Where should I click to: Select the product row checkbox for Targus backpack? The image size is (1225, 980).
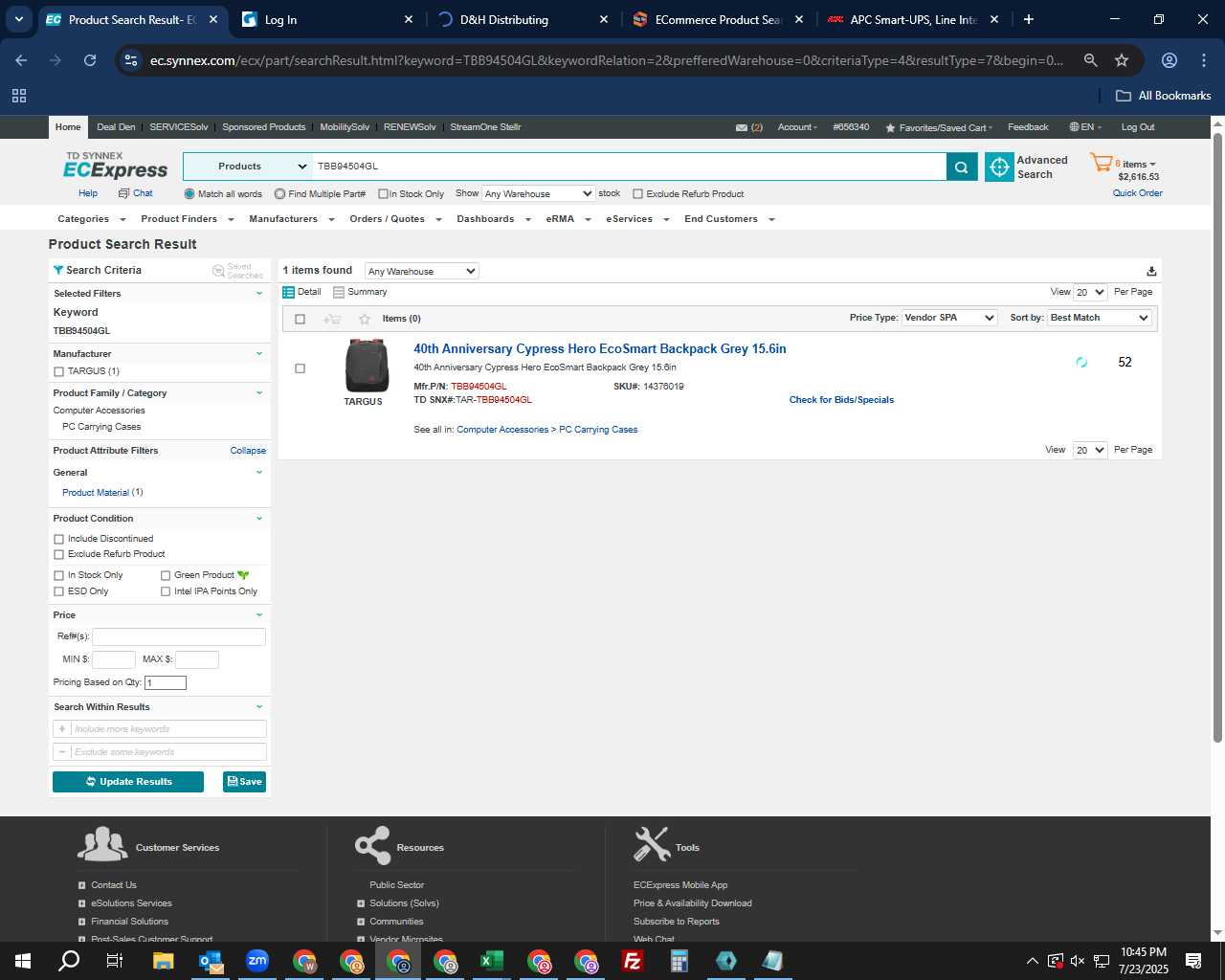[300, 368]
